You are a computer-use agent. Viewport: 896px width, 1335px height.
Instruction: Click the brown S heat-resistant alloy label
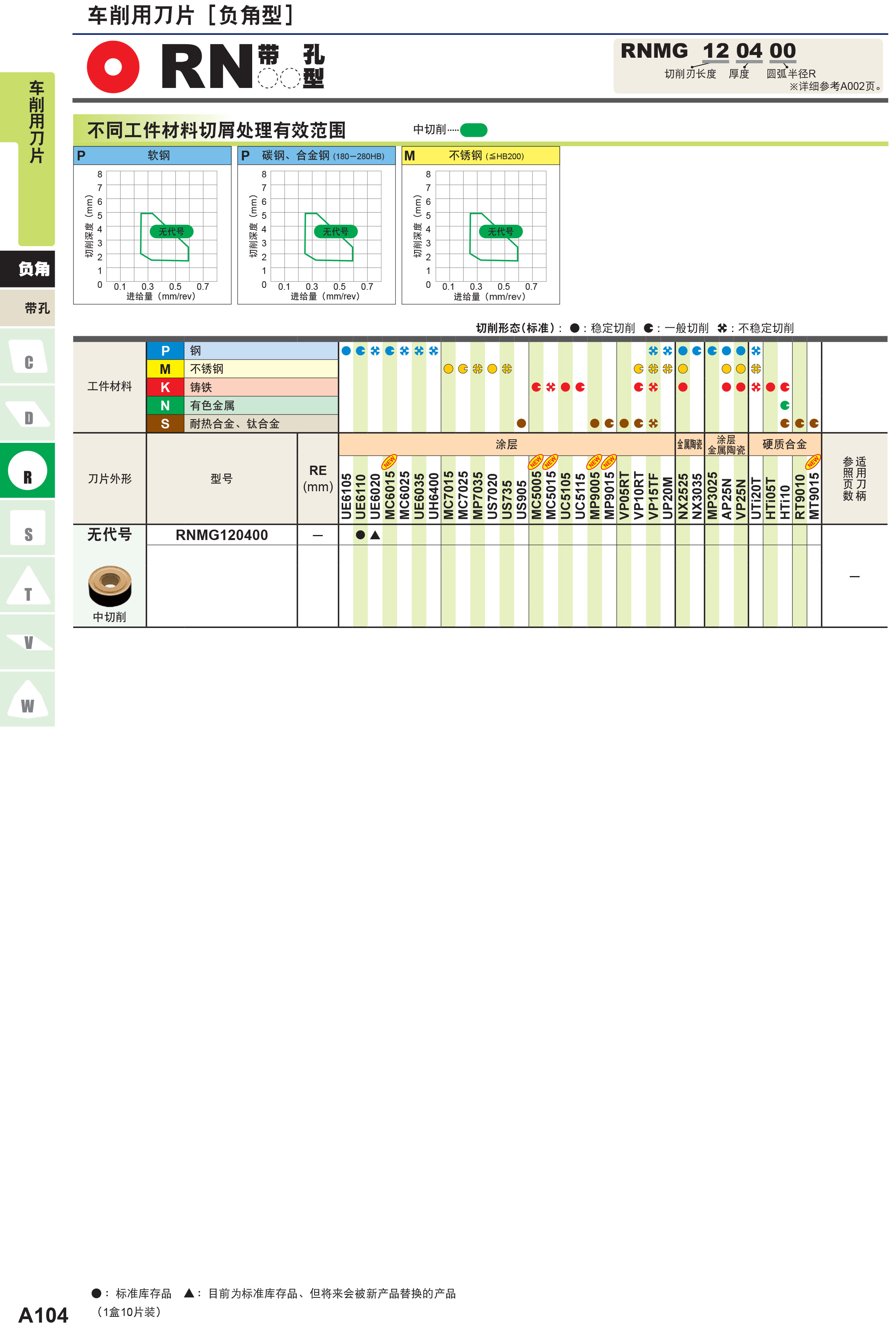165,423
